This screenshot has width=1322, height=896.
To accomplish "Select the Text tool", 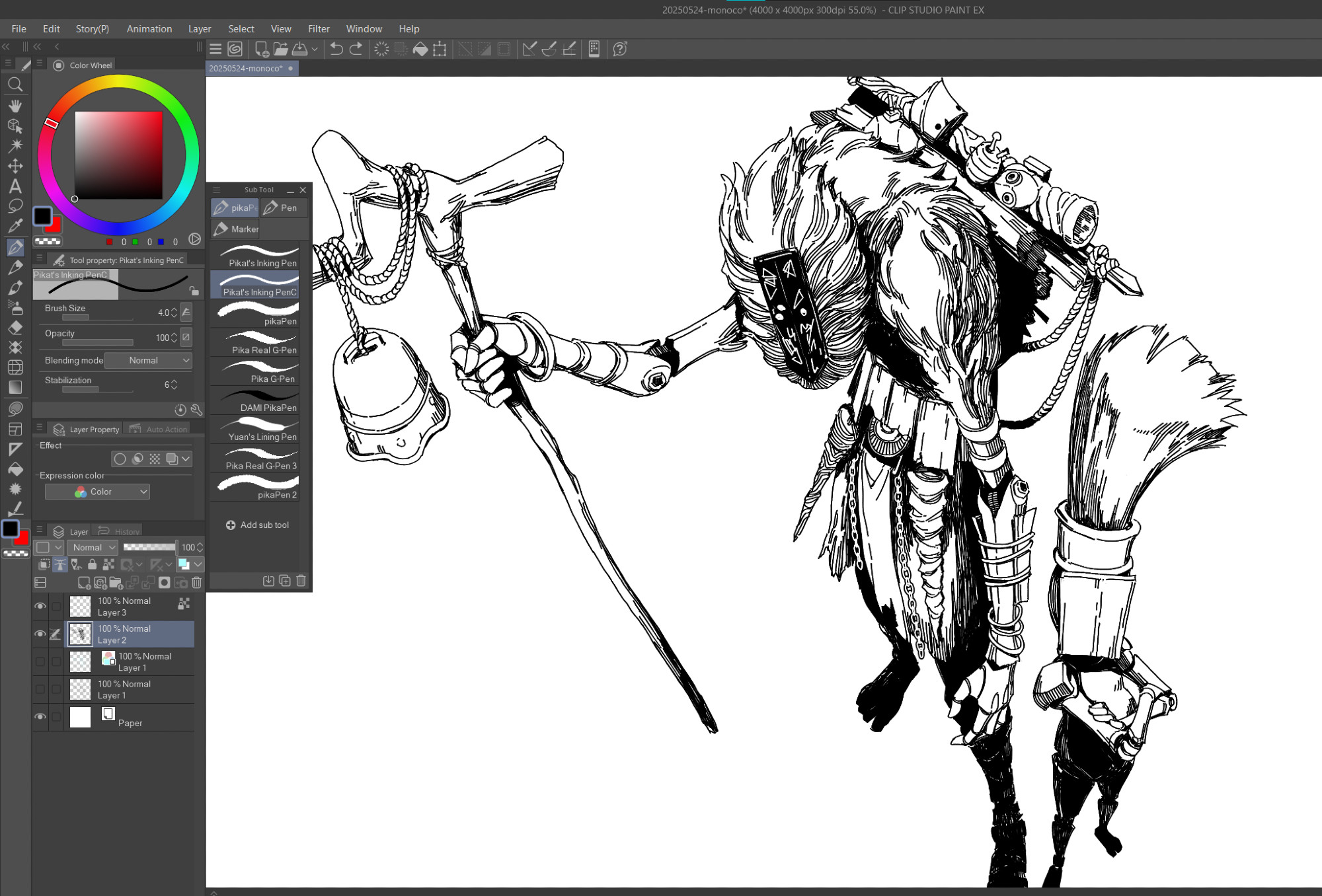I will tap(15, 186).
